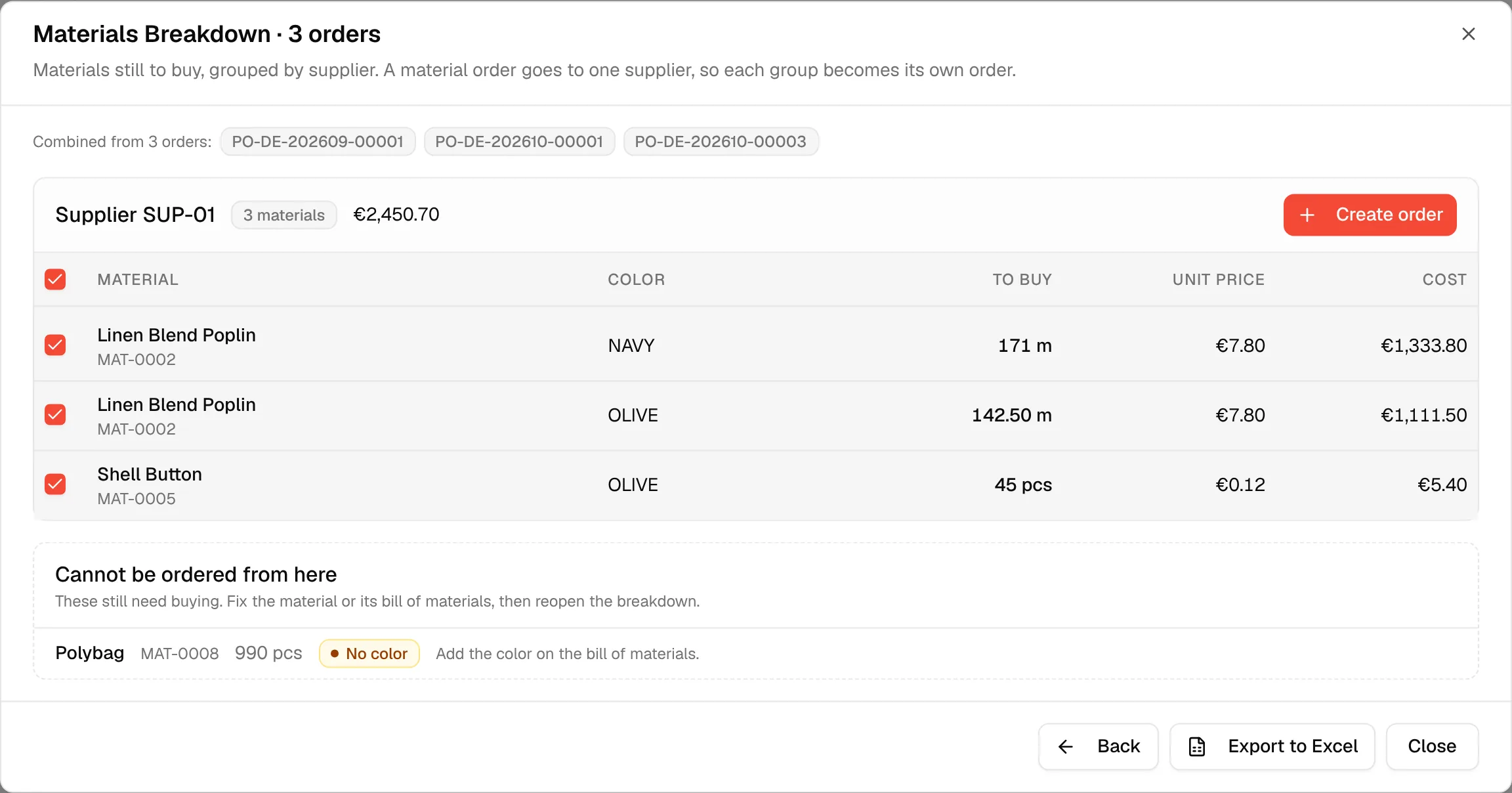
Task: Click Create order for Supplier SUP-01
Action: [x=1370, y=215]
